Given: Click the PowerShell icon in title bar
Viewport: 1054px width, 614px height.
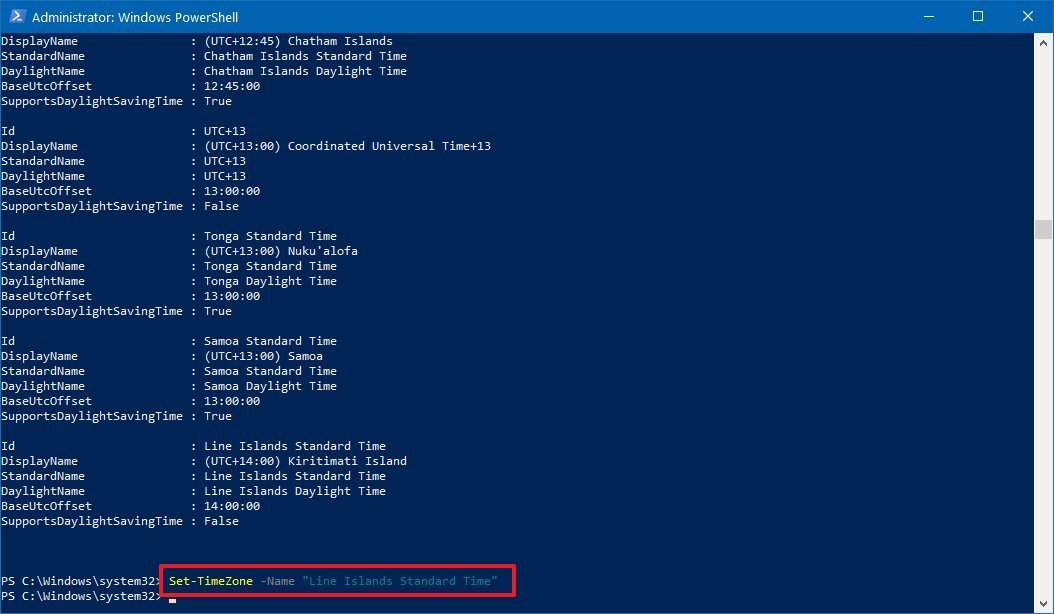Looking at the screenshot, I should point(16,17).
